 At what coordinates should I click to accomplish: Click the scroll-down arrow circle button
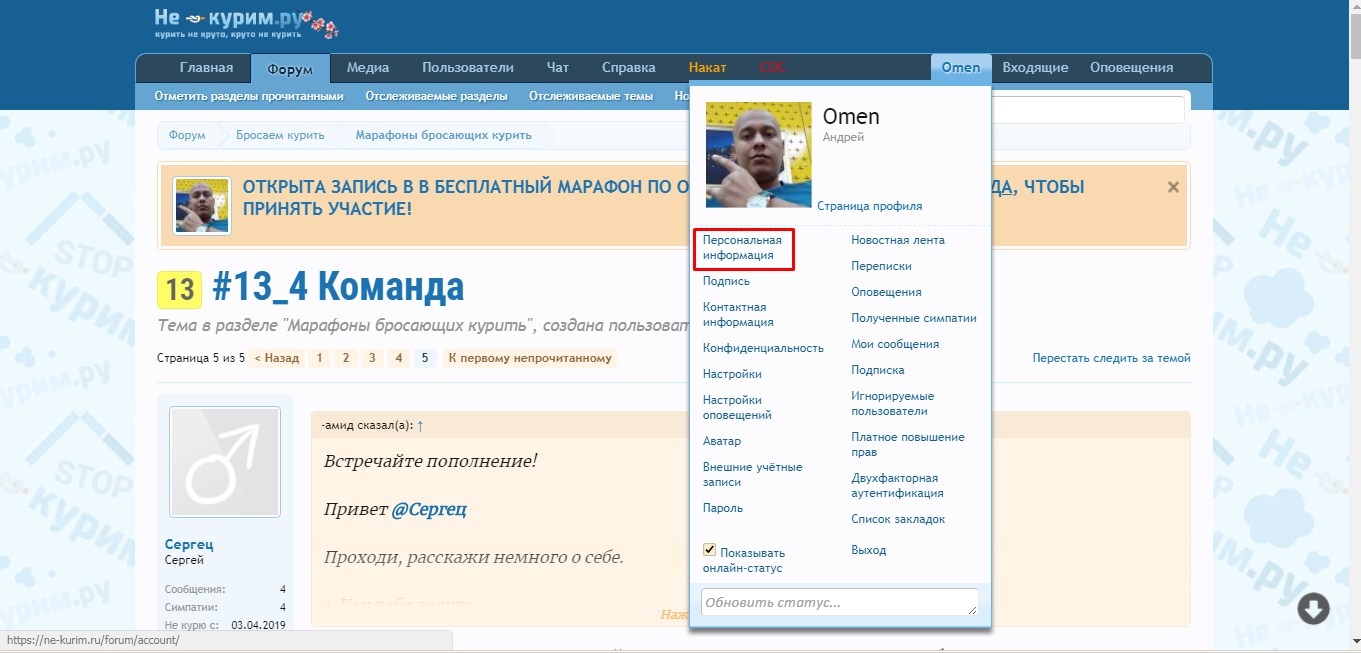(1313, 608)
